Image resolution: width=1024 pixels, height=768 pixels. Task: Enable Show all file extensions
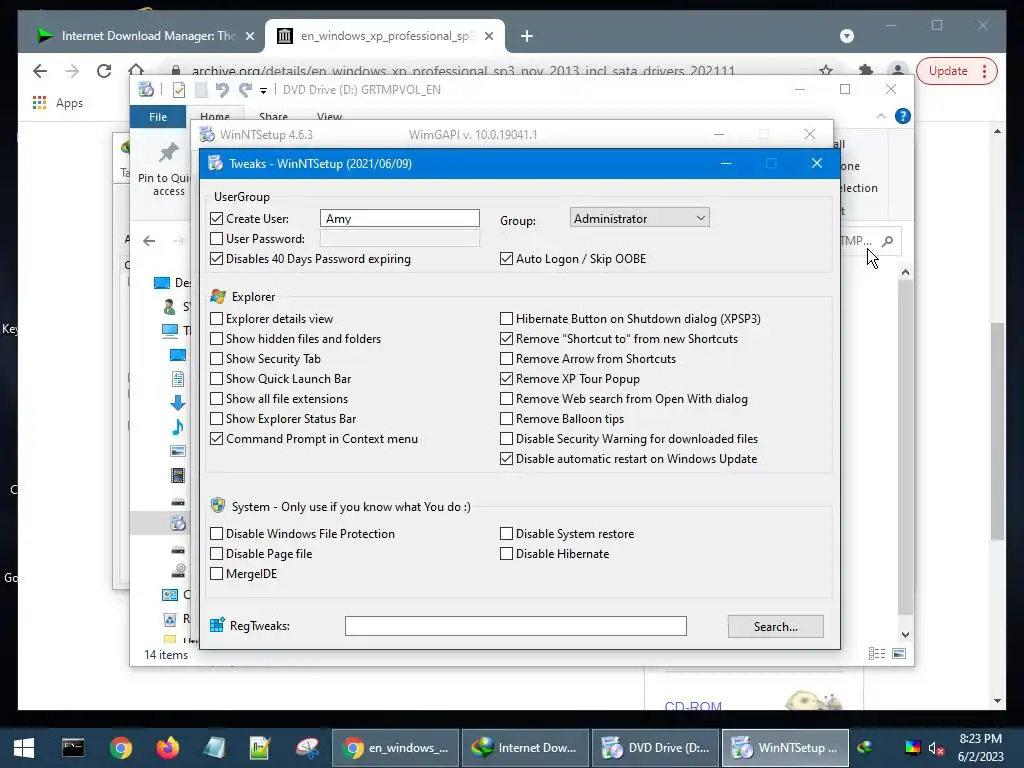tap(217, 399)
